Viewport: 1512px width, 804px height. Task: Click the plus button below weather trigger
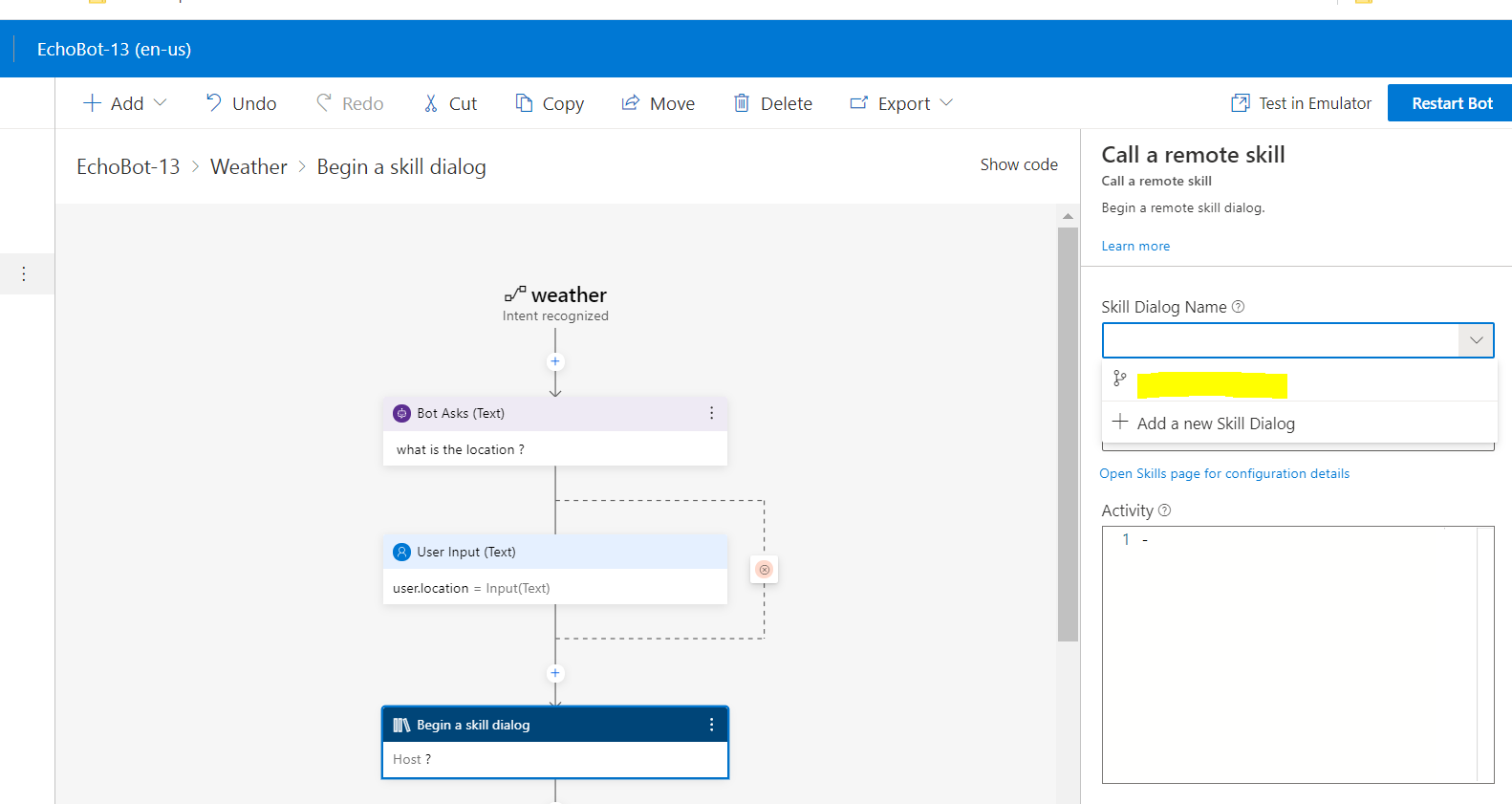[555, 361]
